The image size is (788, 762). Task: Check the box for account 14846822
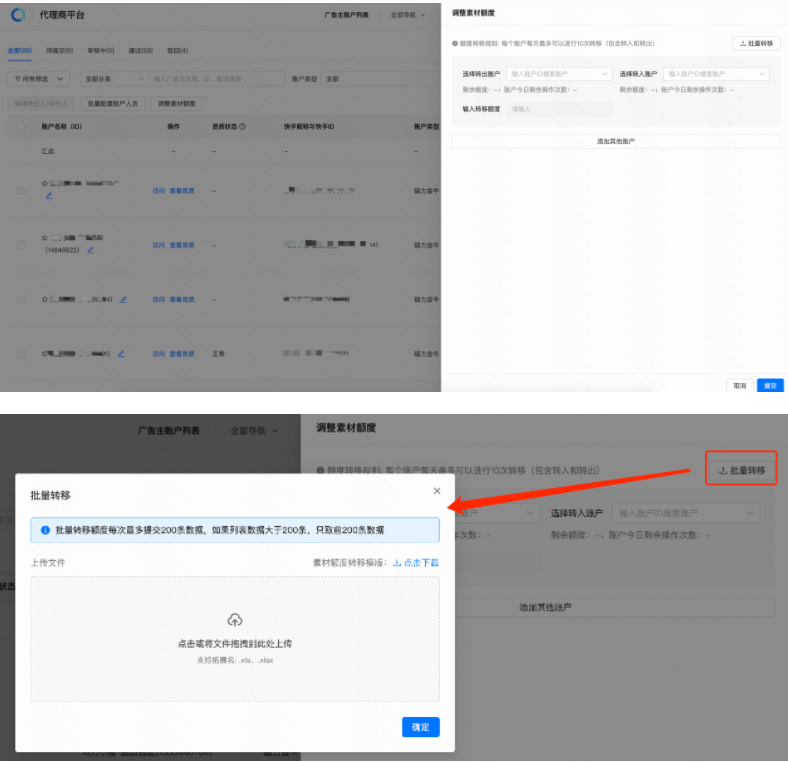pyautogui.click(x=21, y=244)
